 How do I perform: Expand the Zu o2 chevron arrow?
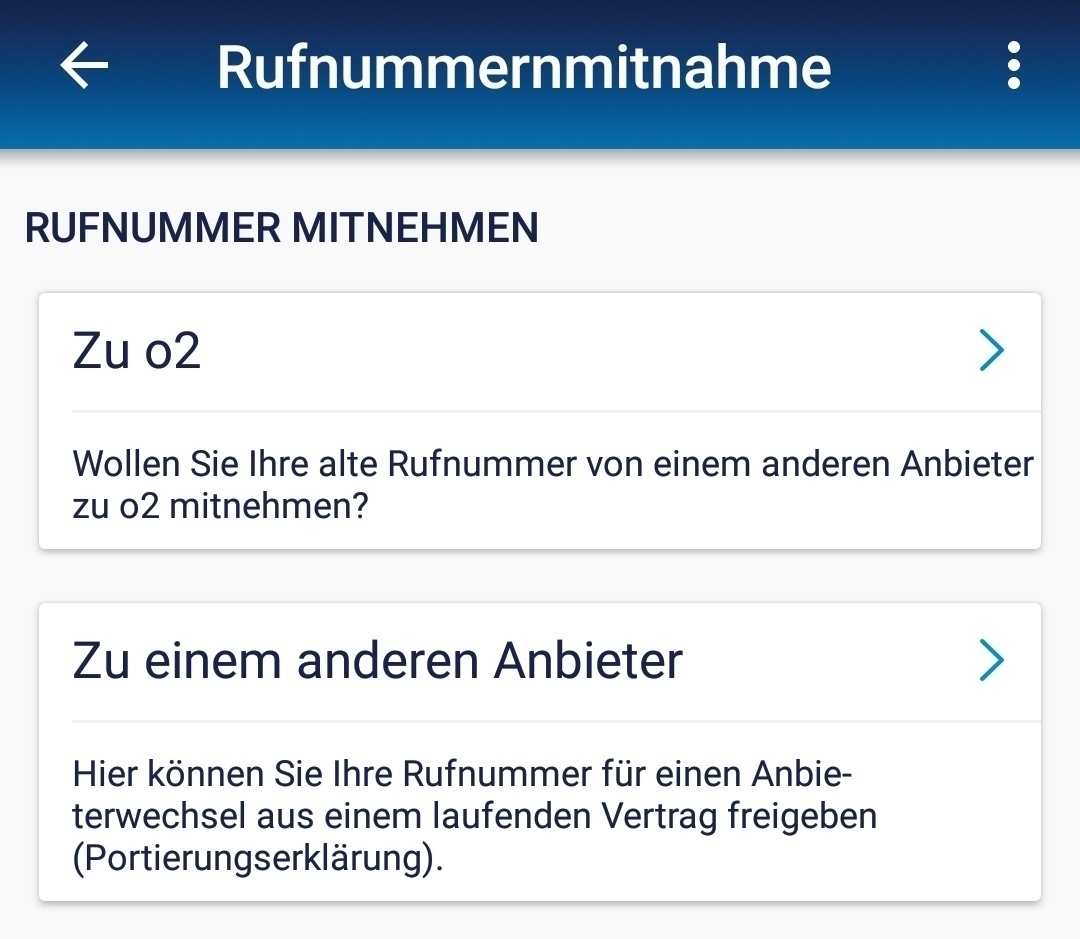click(991, 351)
